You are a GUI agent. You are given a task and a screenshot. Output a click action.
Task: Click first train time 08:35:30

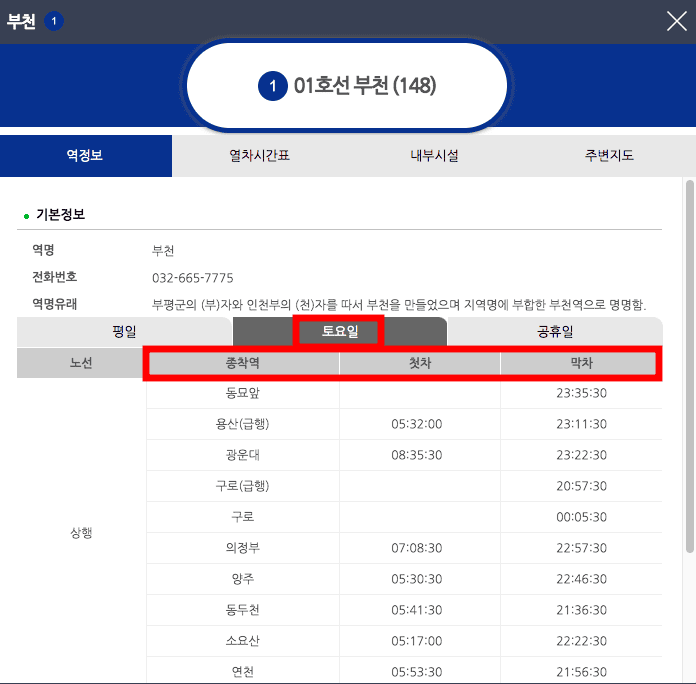tap(416, 455)
